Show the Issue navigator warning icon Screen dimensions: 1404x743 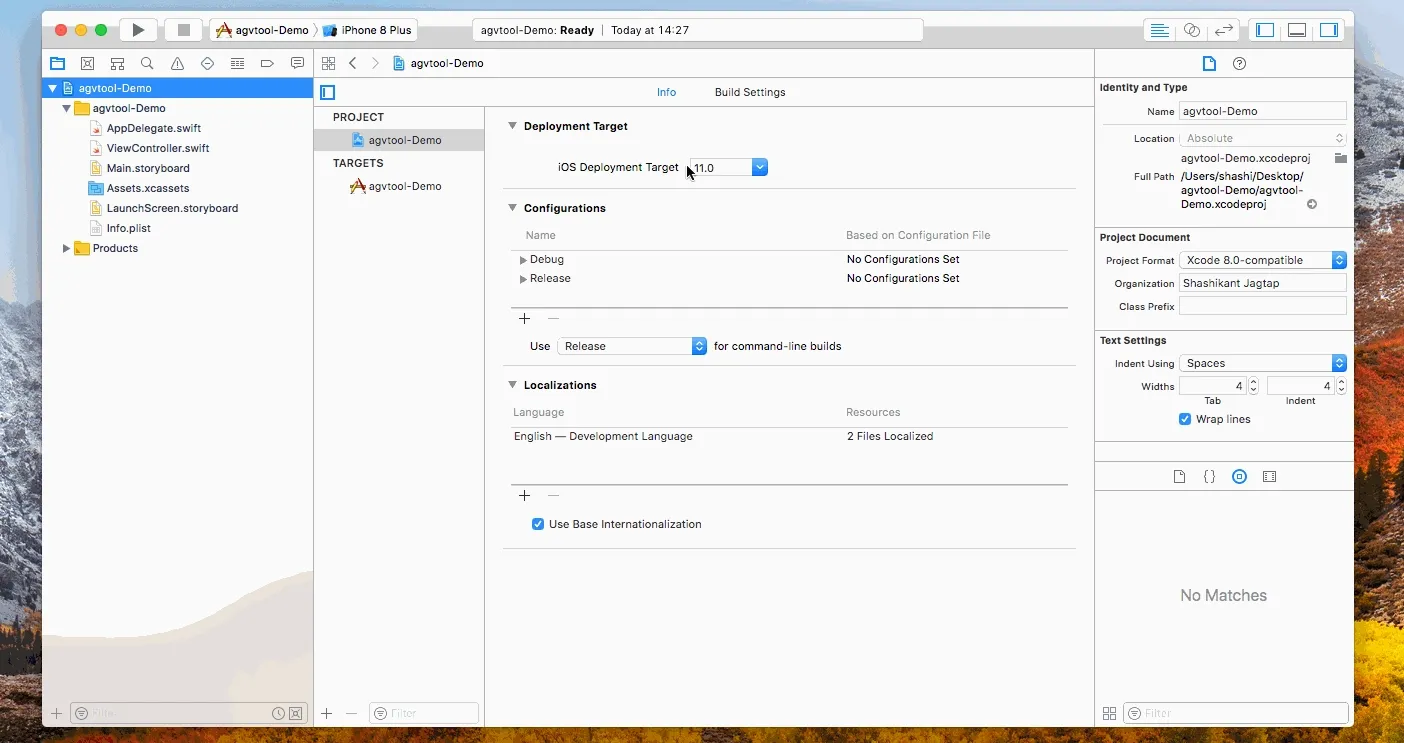tap(177, 63)
